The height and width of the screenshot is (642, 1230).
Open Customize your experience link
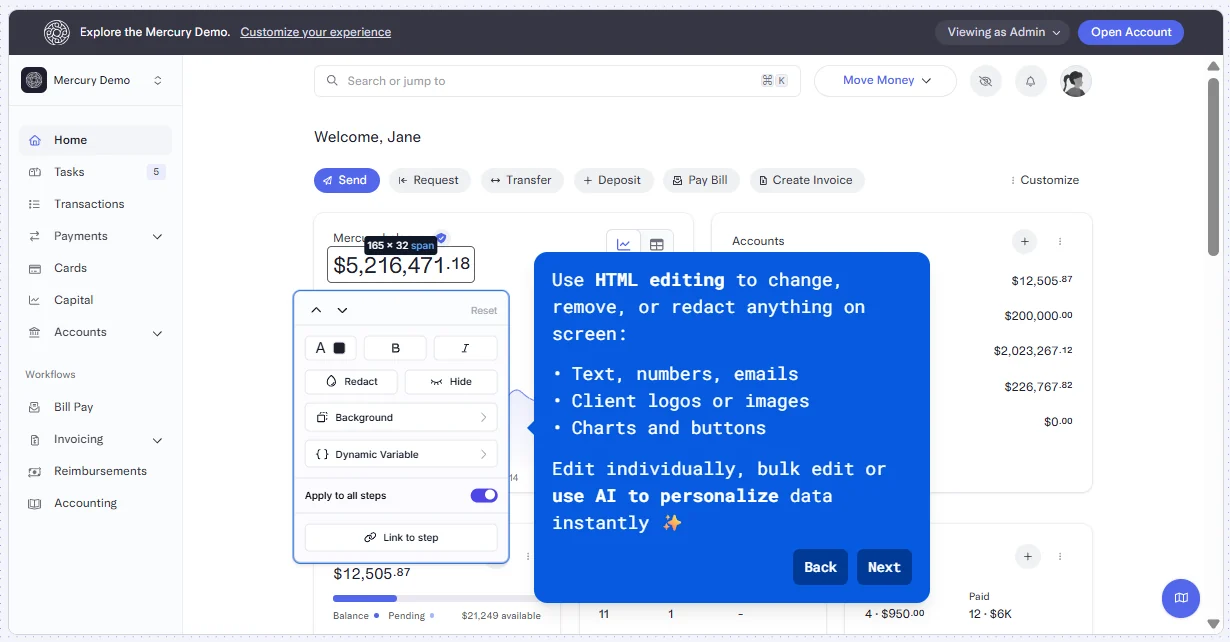click(x=316, y=32)
